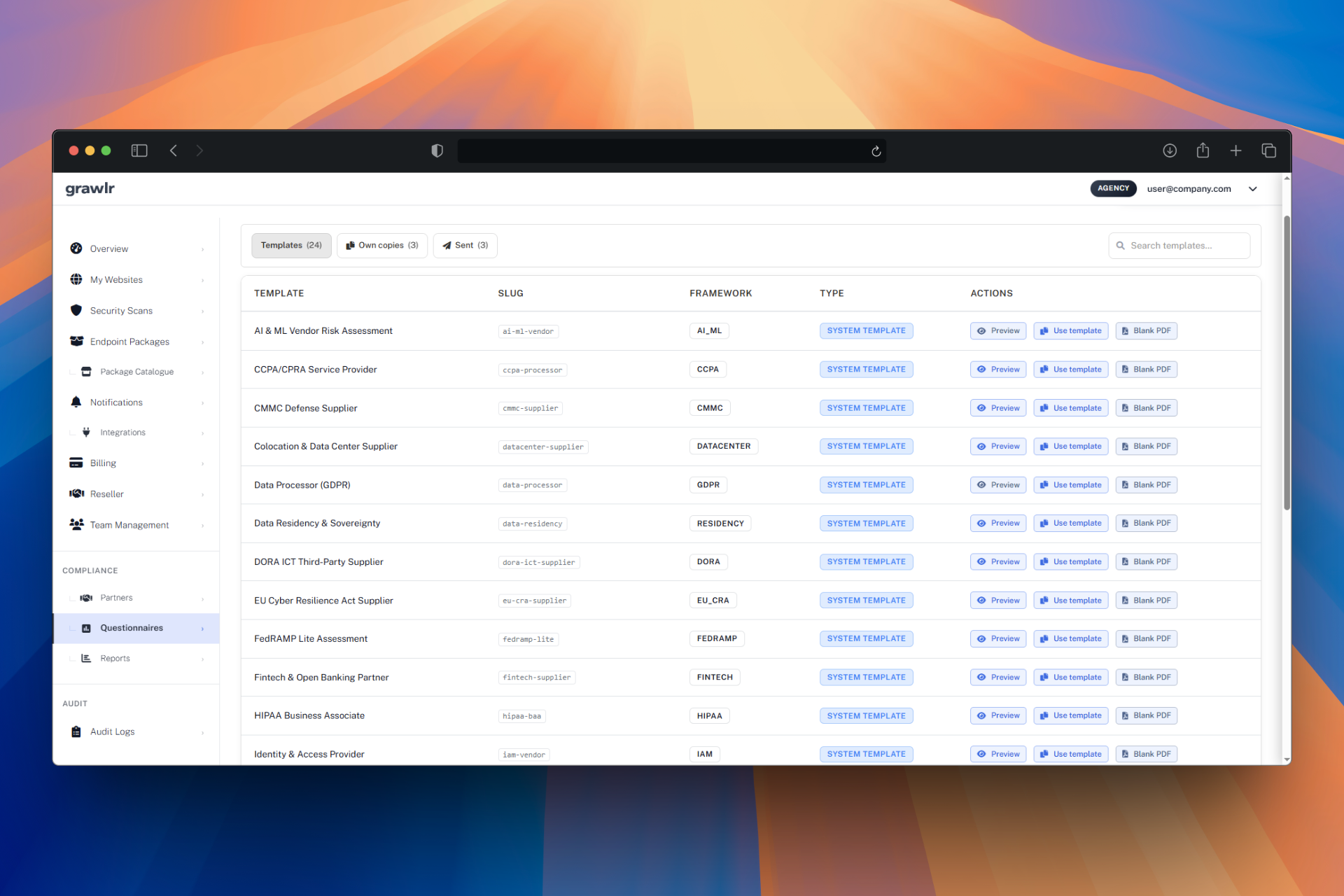Click the Reports chart icon
Image resolution: width=1344 pixels, height=896 pixels.
[86, 658]
